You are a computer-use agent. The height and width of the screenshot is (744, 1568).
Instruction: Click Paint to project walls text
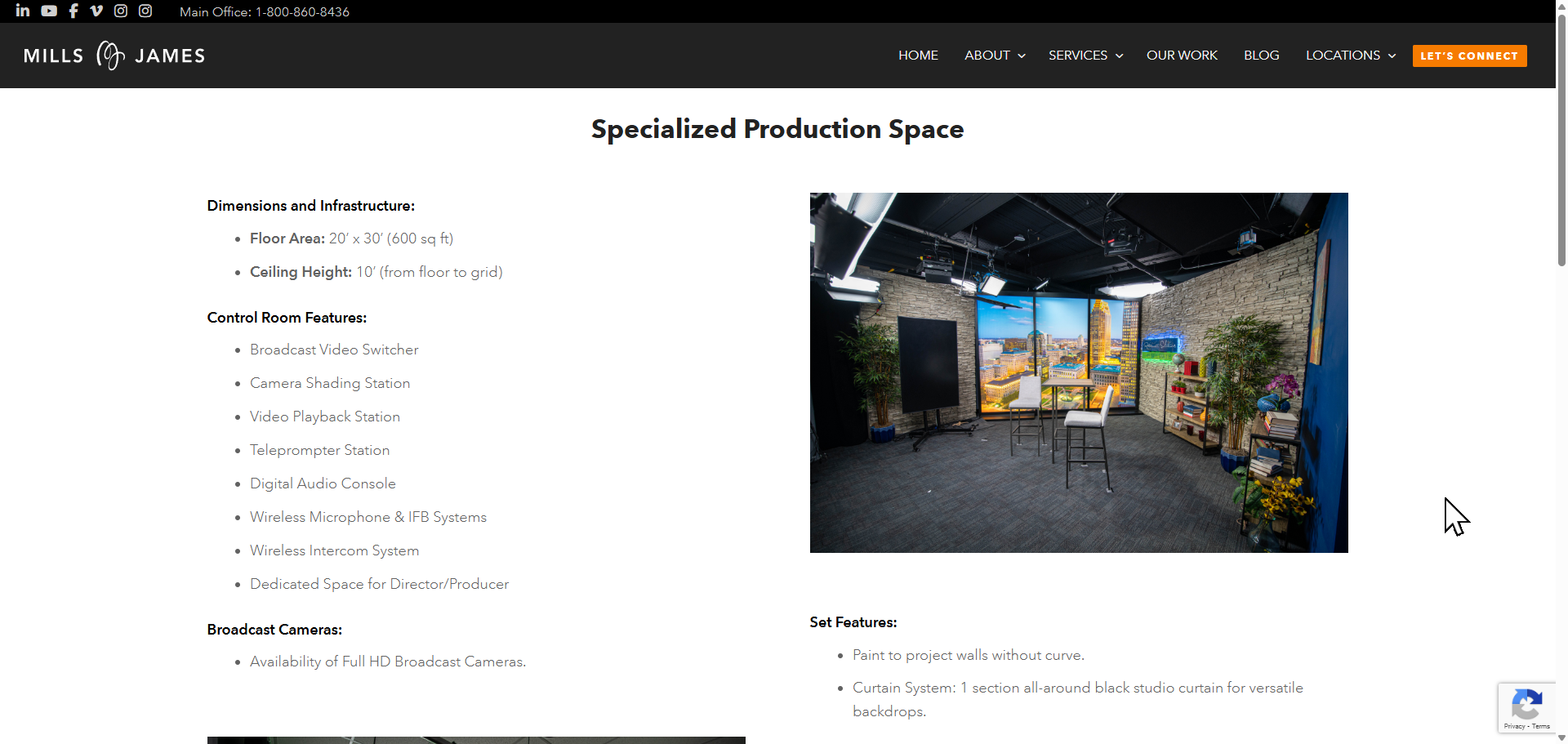[x=969, y=655]
